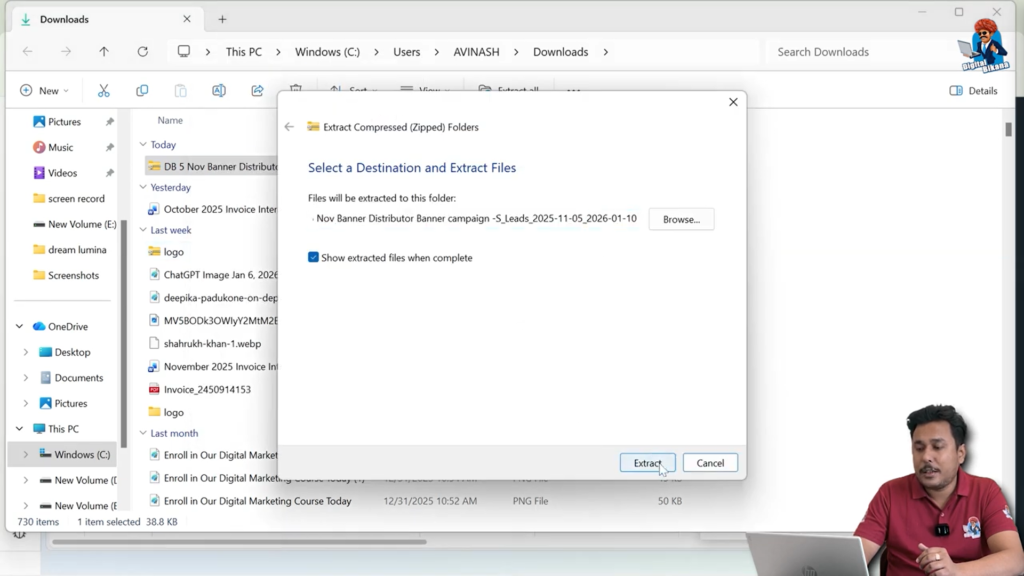Click the back arrow in the extraction dialog

coord(289,127)
